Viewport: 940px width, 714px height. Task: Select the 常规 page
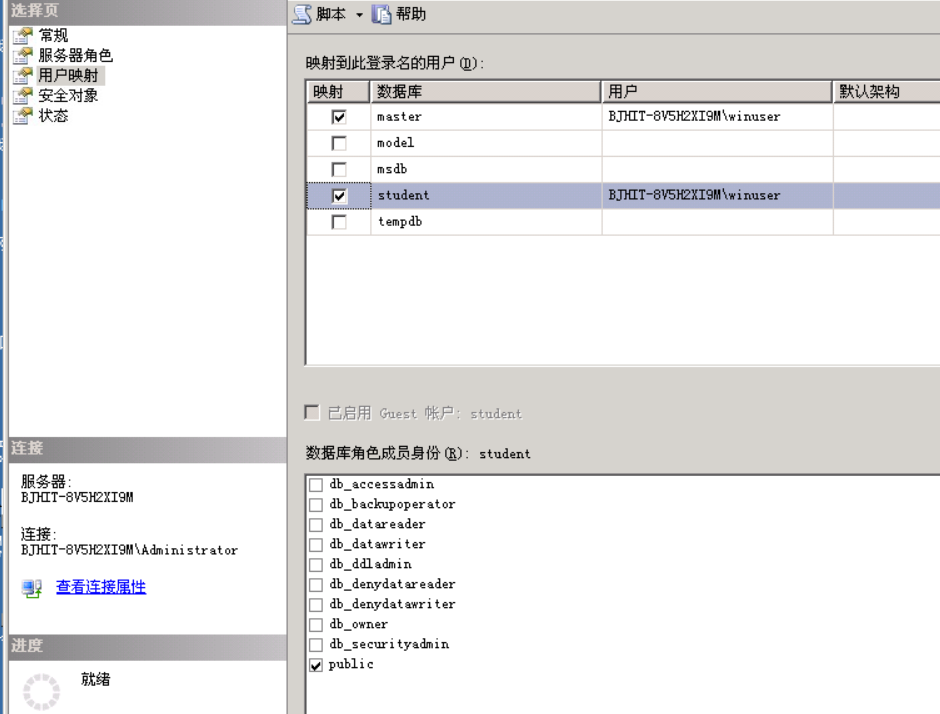53,35
